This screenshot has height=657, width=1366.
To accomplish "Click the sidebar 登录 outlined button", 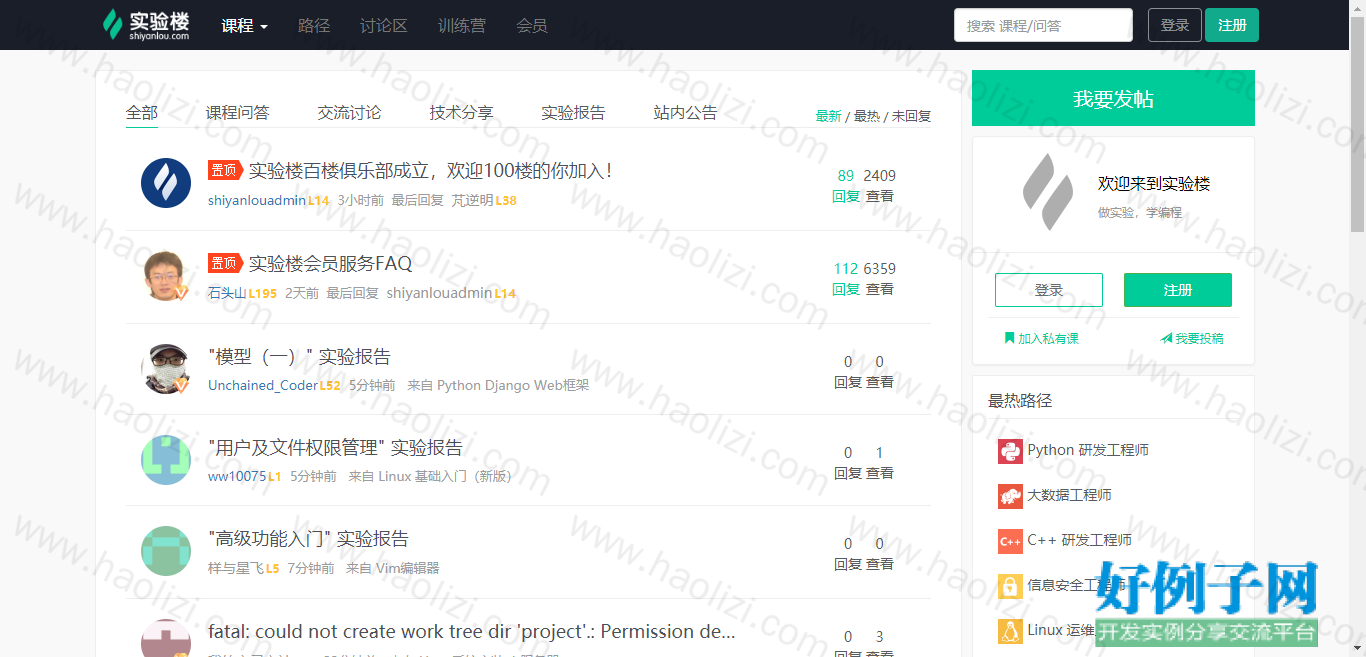I will tap(1049, 290).
